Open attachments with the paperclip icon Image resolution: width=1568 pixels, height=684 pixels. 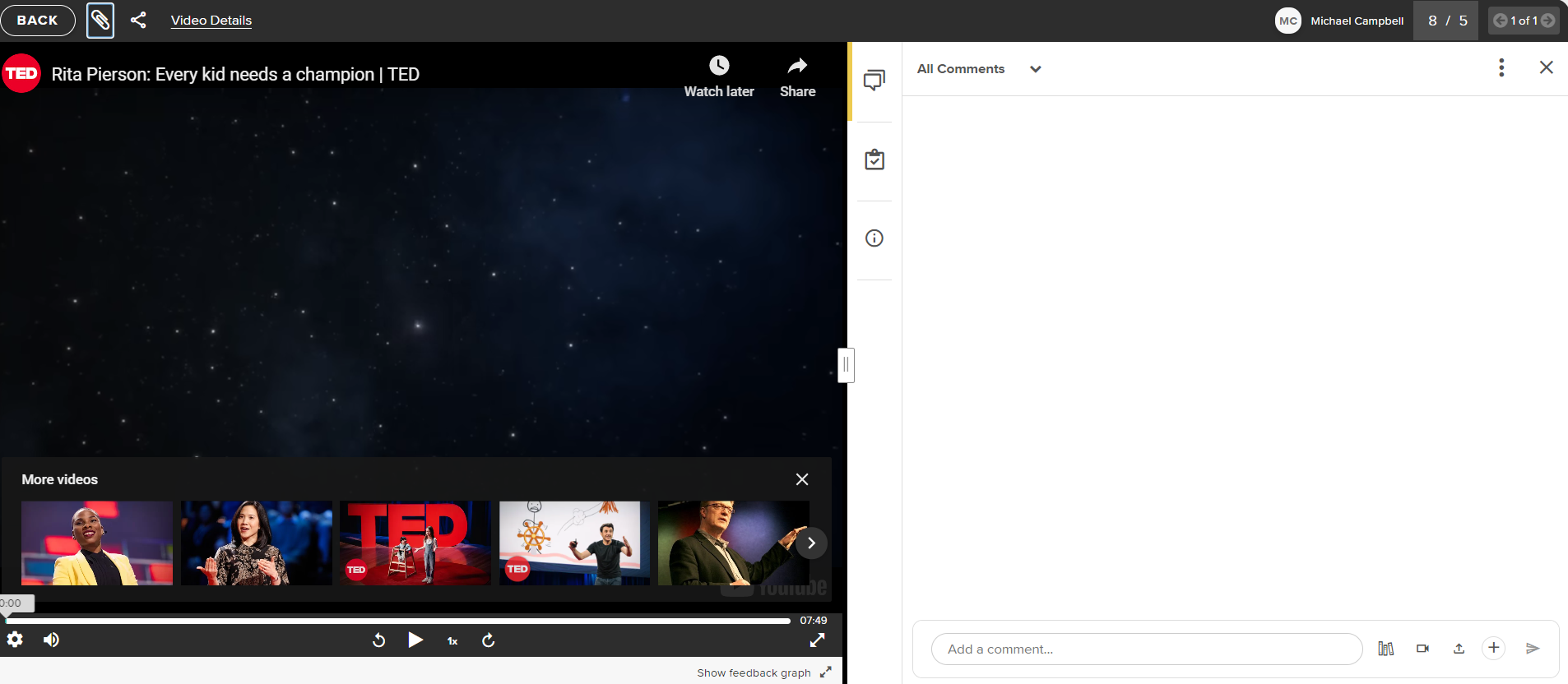point(100,21)
